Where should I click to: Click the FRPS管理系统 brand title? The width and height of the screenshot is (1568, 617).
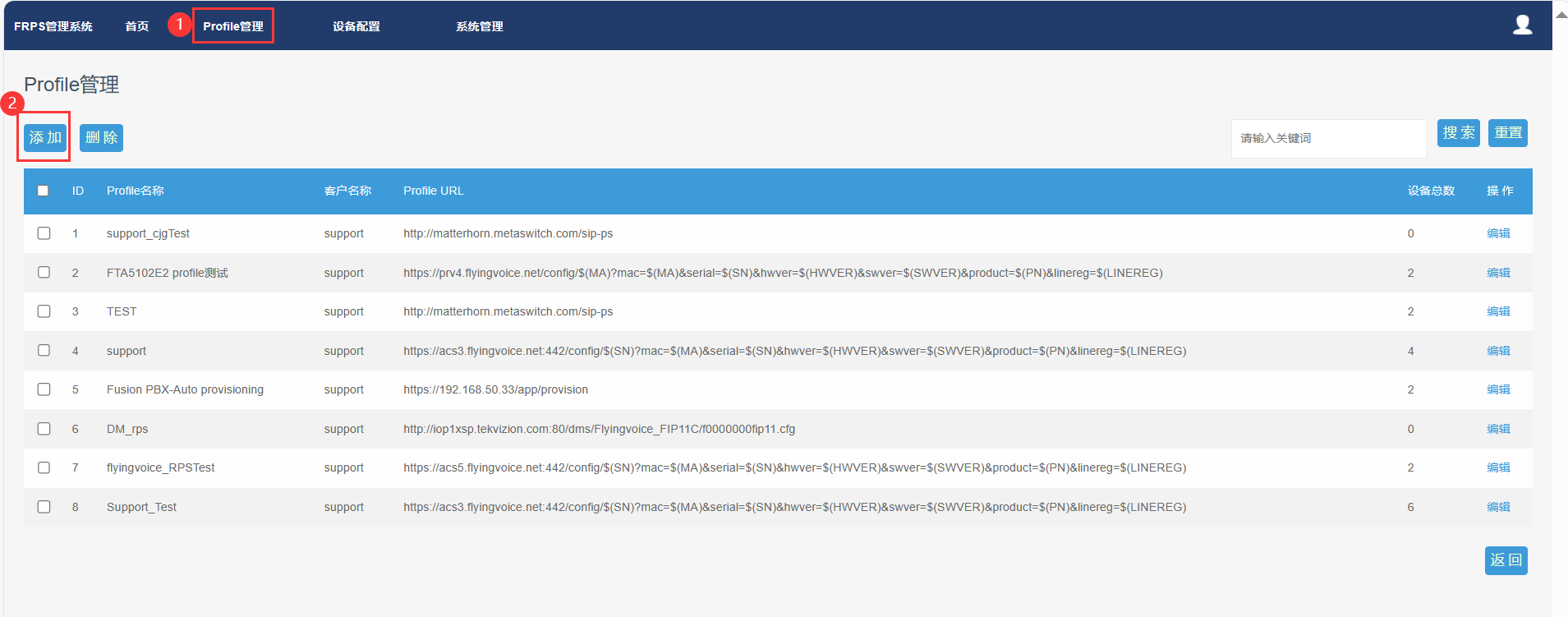(x=53, y=26)
